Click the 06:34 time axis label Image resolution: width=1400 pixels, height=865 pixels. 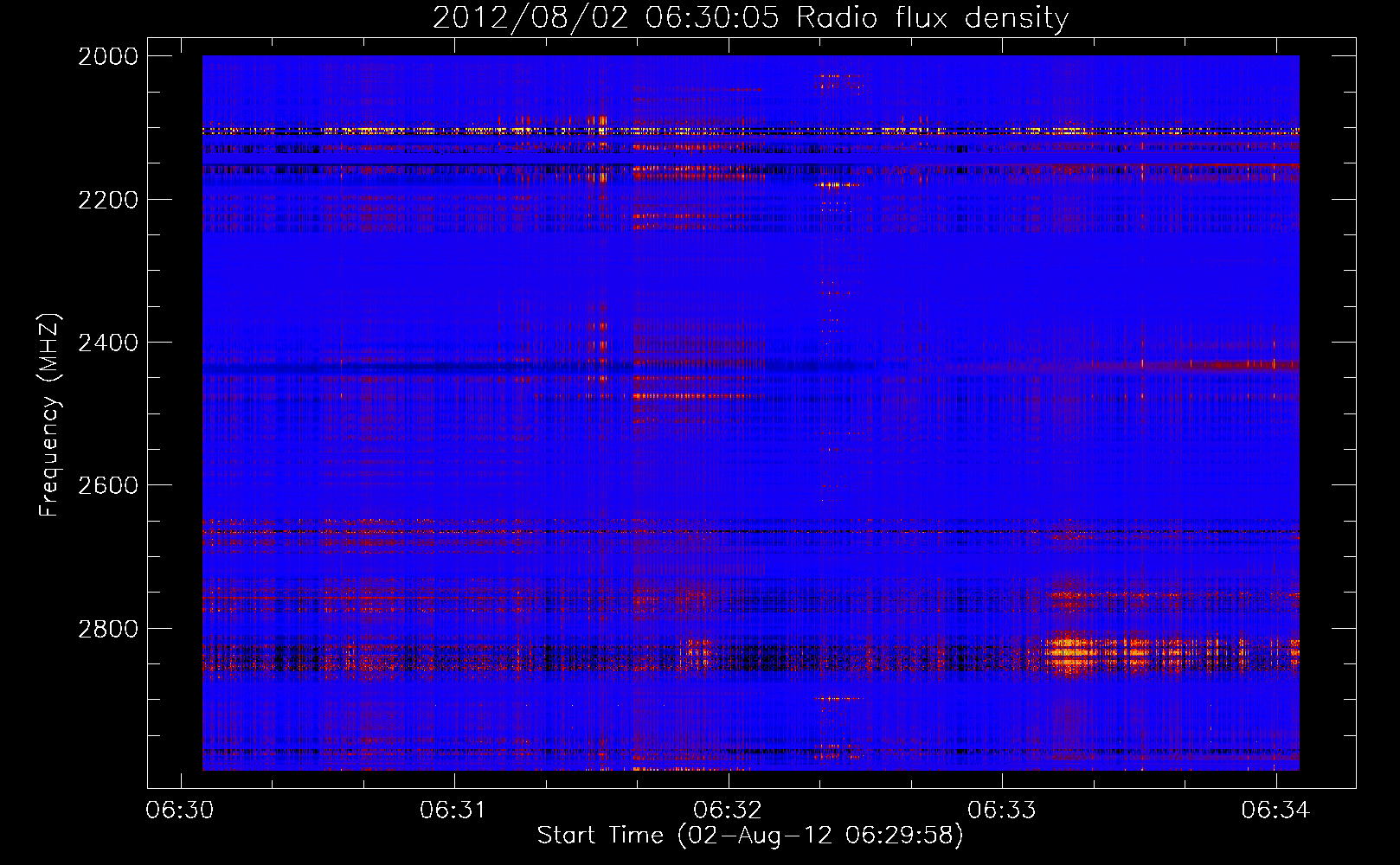1276,810
